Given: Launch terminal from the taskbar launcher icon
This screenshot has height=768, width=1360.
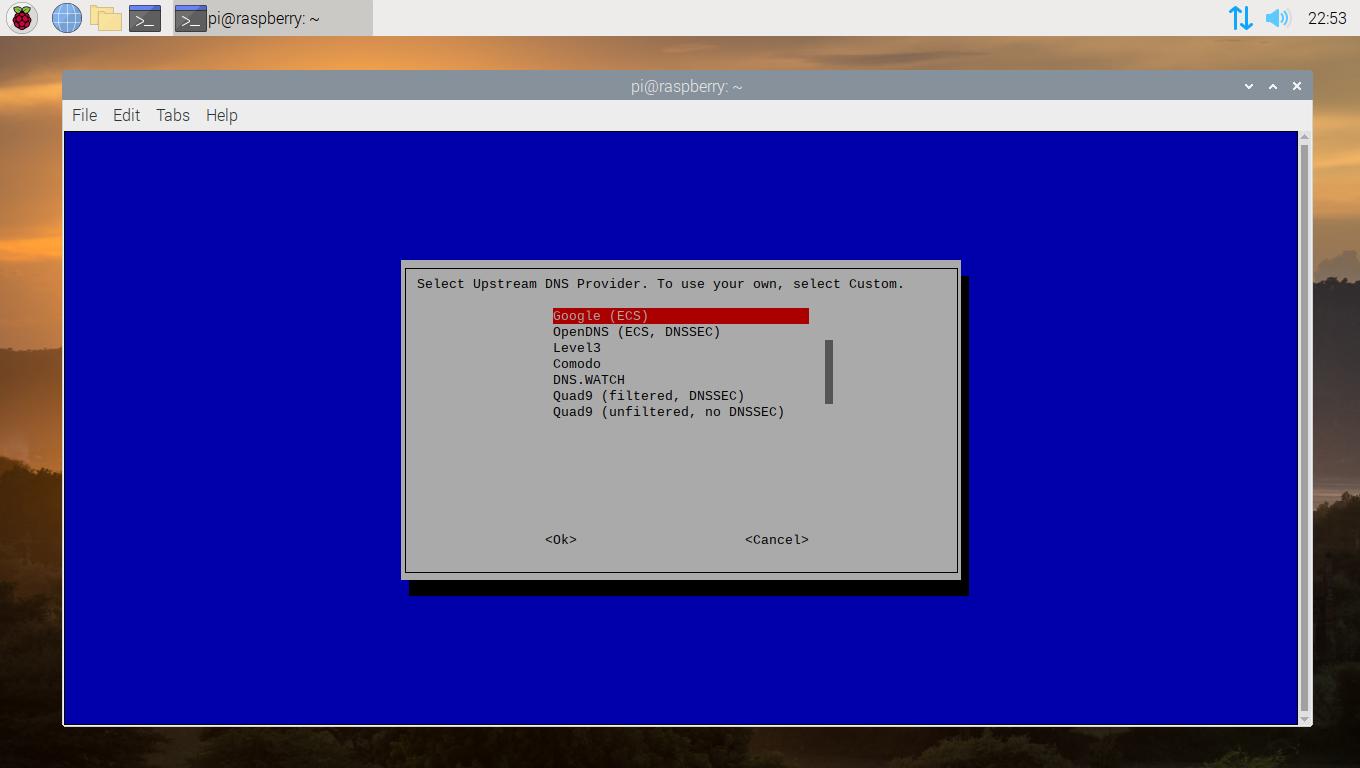Looking at the screenshot, I should click(x=145, y=18).
